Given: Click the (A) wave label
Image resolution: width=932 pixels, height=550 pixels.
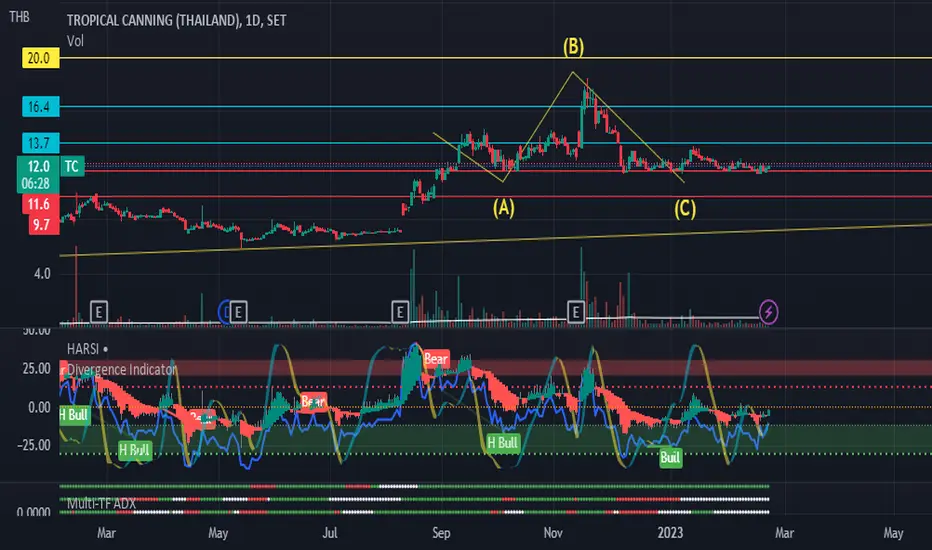Looking at the screenshot, I should [503, 208].
